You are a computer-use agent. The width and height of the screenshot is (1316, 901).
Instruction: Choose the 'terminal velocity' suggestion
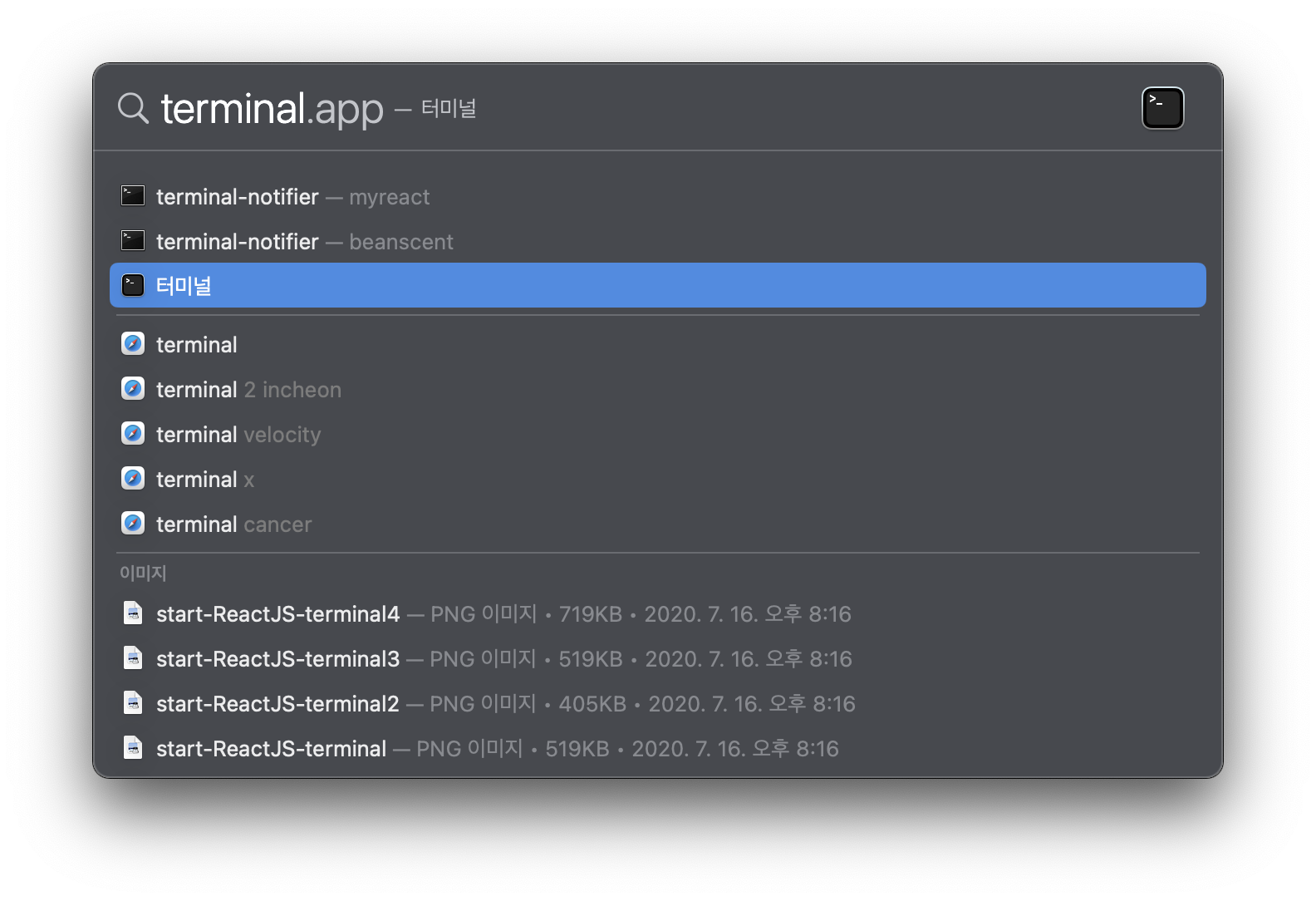pyautogui.click(x=658, y=434)
